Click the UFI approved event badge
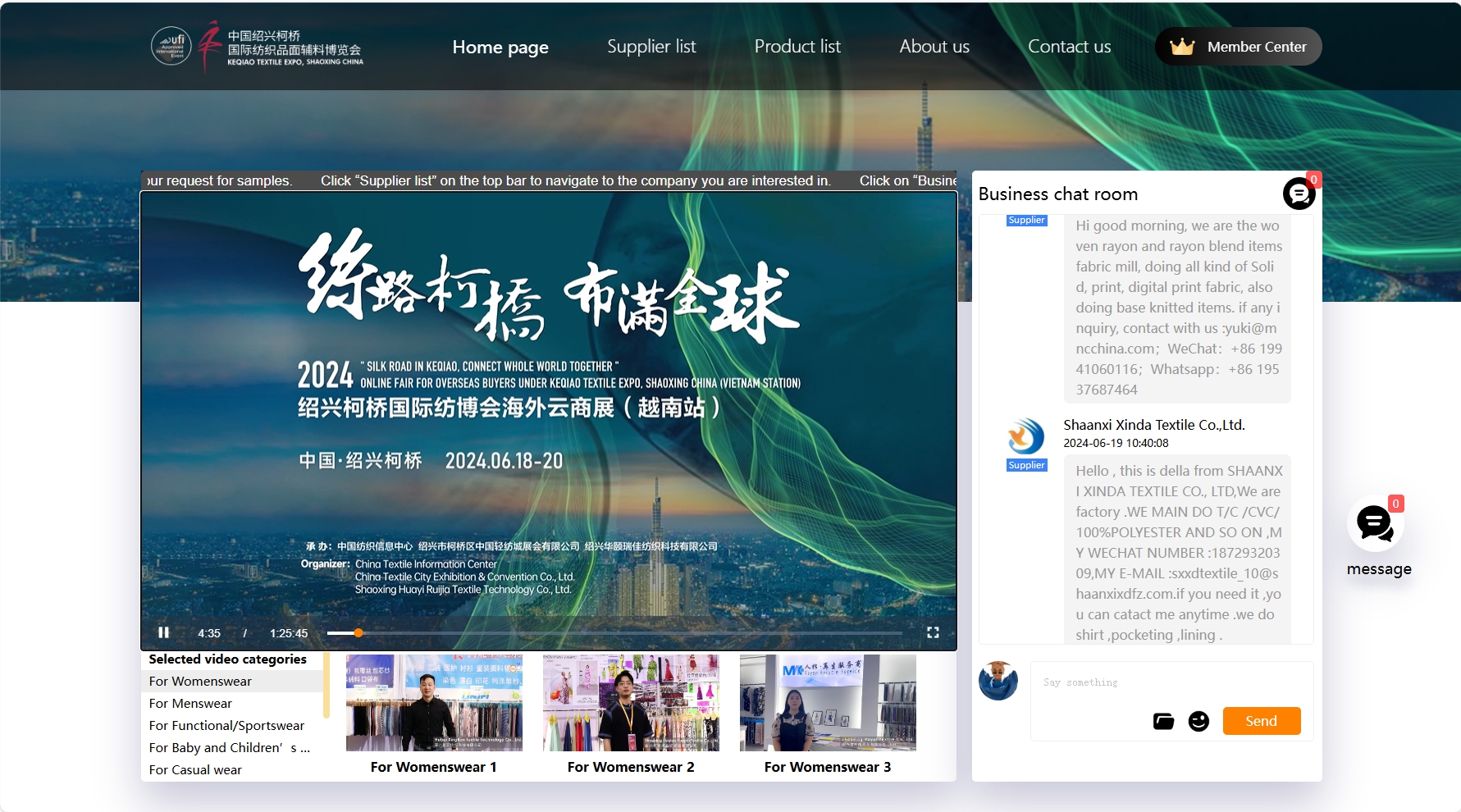The height and width of the screenshot is (812, 1461). point(171,46)
